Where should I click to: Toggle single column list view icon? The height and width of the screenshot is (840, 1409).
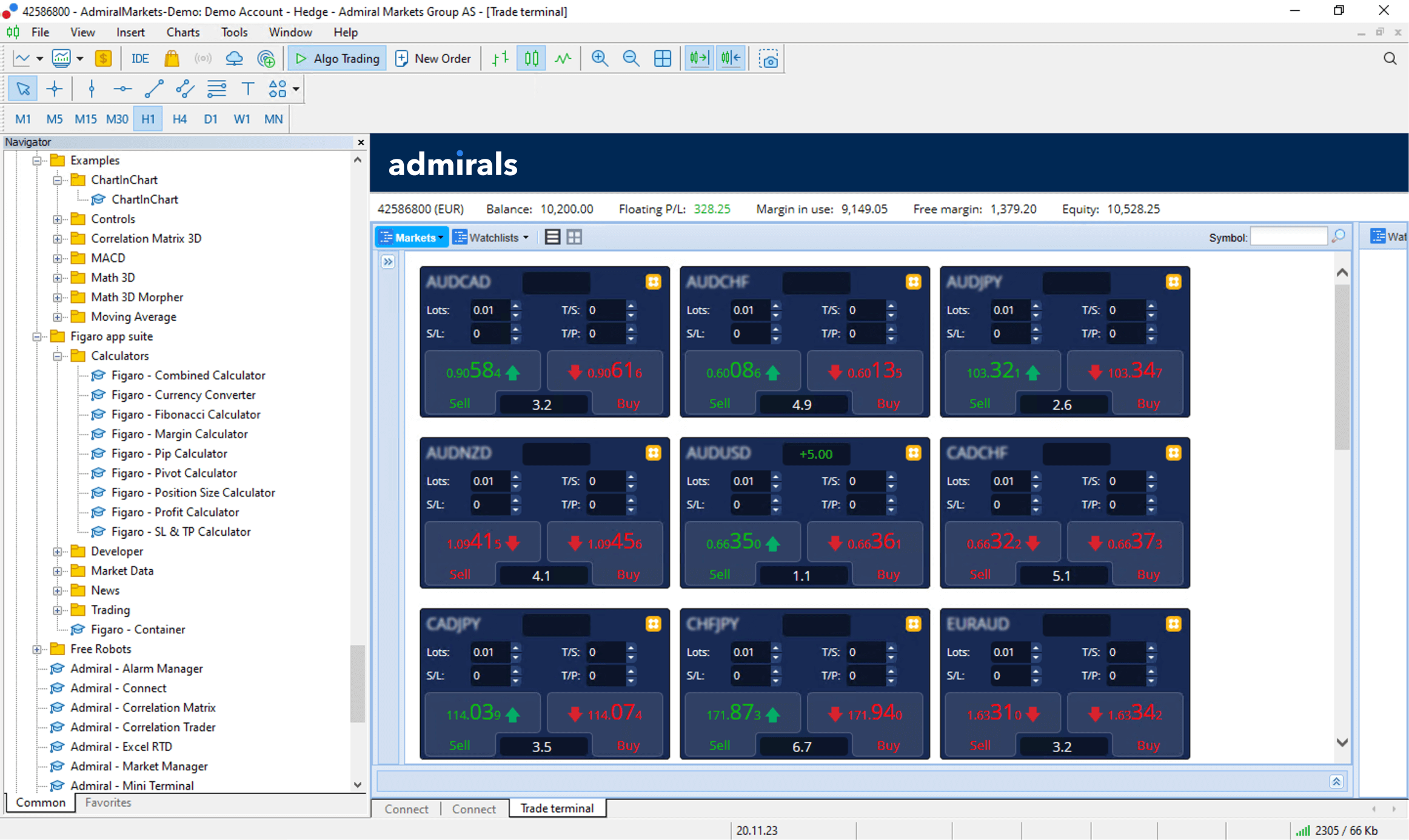coord(553,237)
